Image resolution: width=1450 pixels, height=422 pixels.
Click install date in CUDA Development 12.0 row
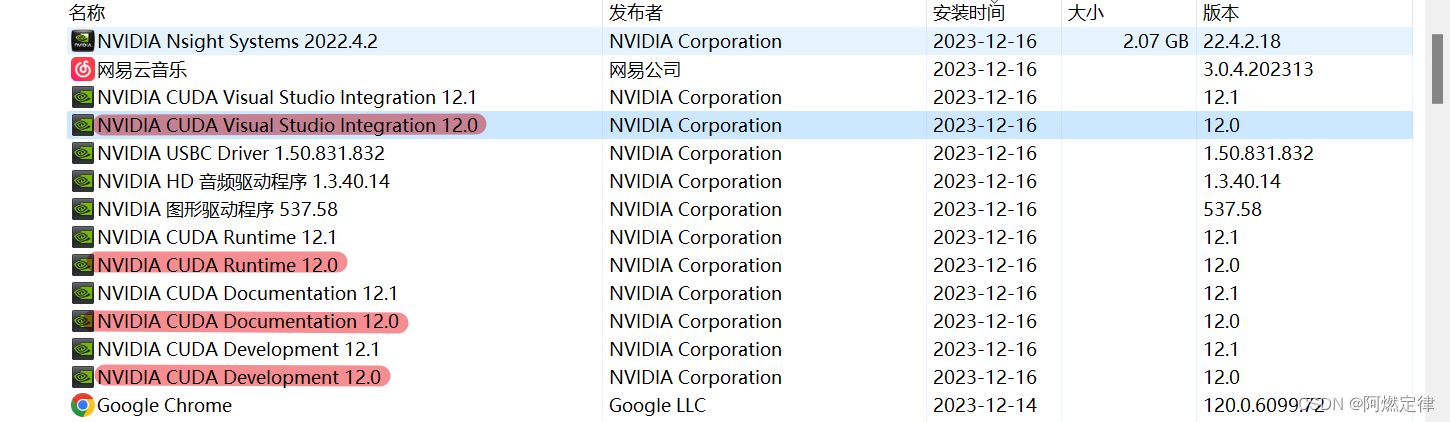tap(985, 377)
